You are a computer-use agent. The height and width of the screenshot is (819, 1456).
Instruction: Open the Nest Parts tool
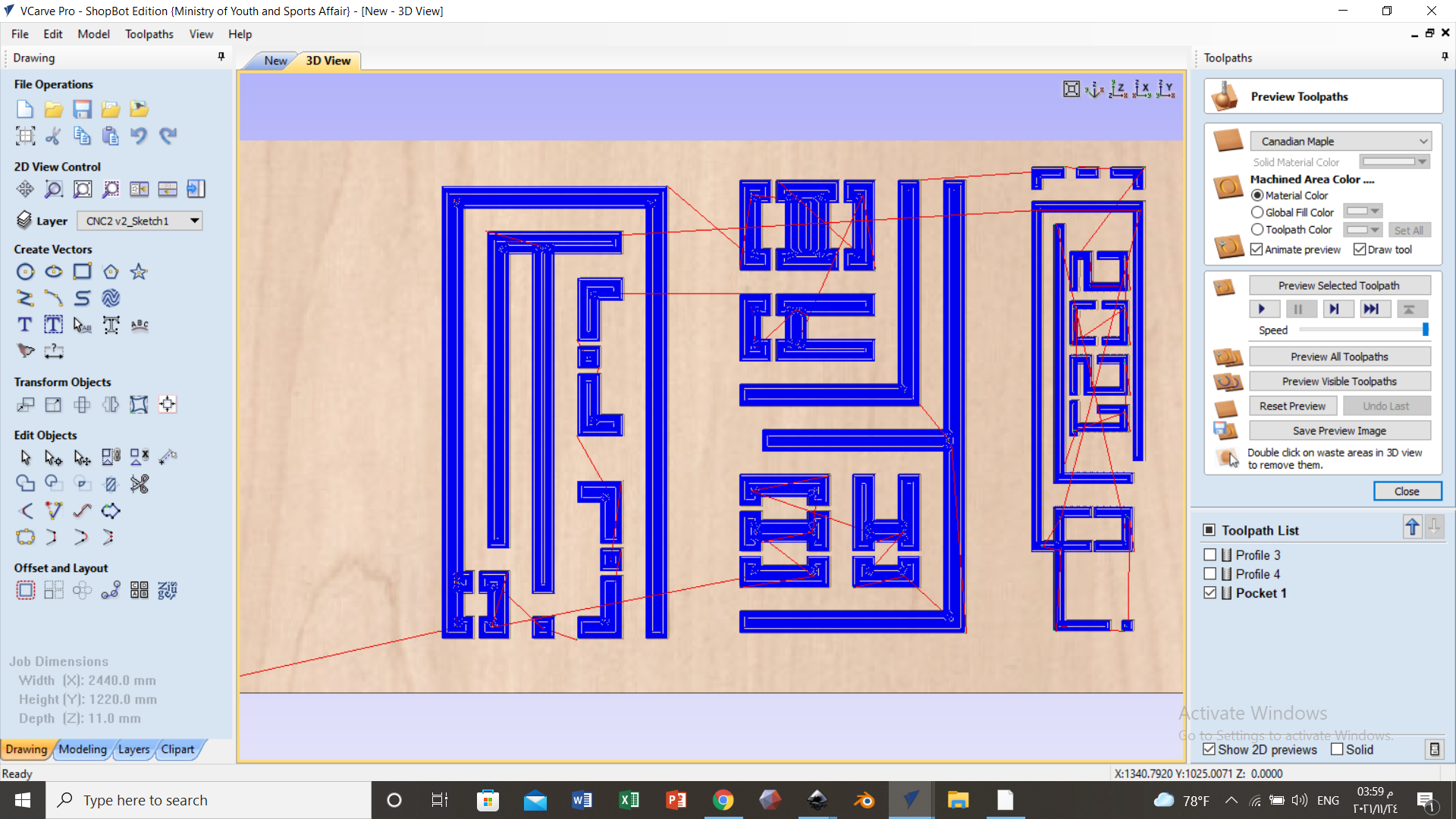(168, 590)
